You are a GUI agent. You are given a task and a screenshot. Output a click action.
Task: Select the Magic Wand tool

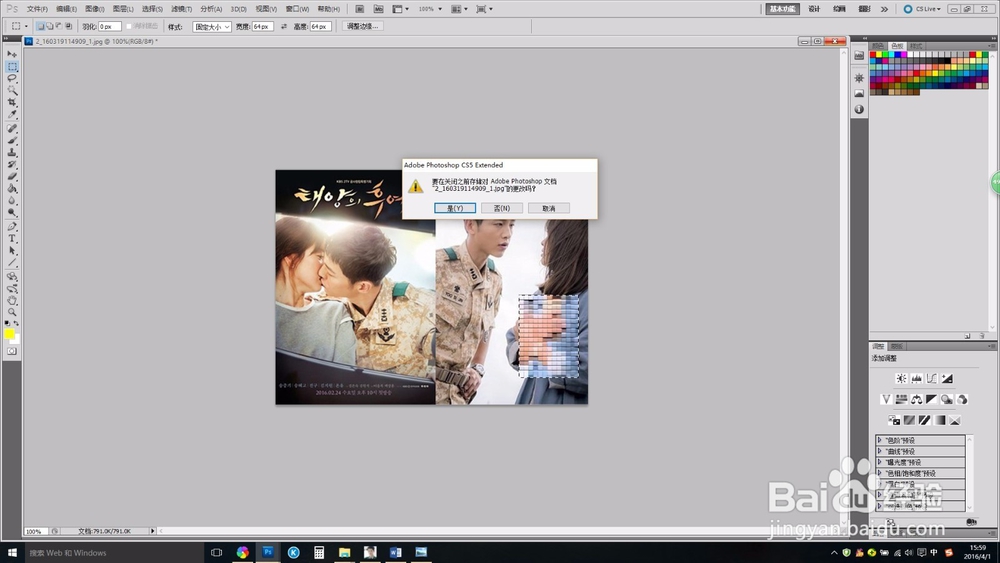click(x=12, y=91)
